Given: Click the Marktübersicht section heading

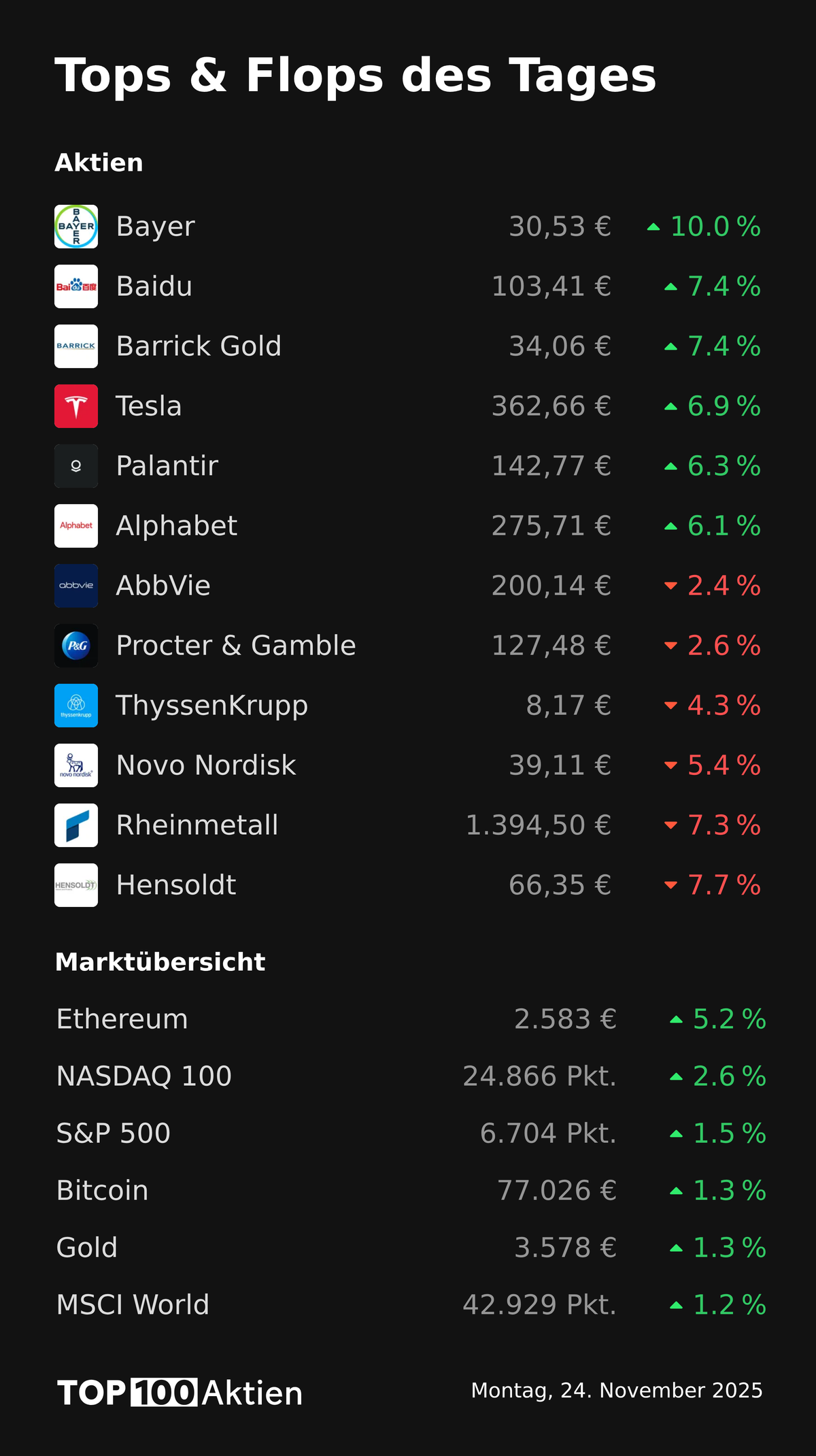Looking at the screenshot, I should 160,962.
